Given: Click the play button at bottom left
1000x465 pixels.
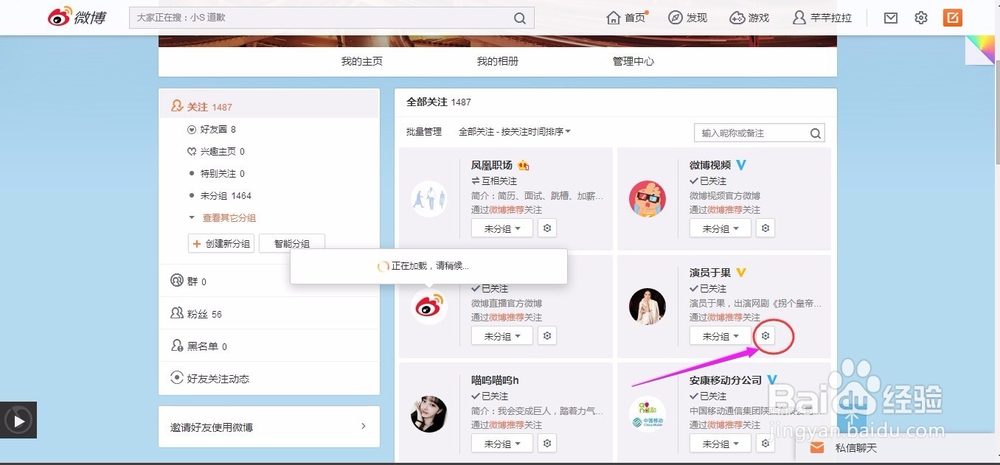Looking at the screenshot, I should 18,420.
